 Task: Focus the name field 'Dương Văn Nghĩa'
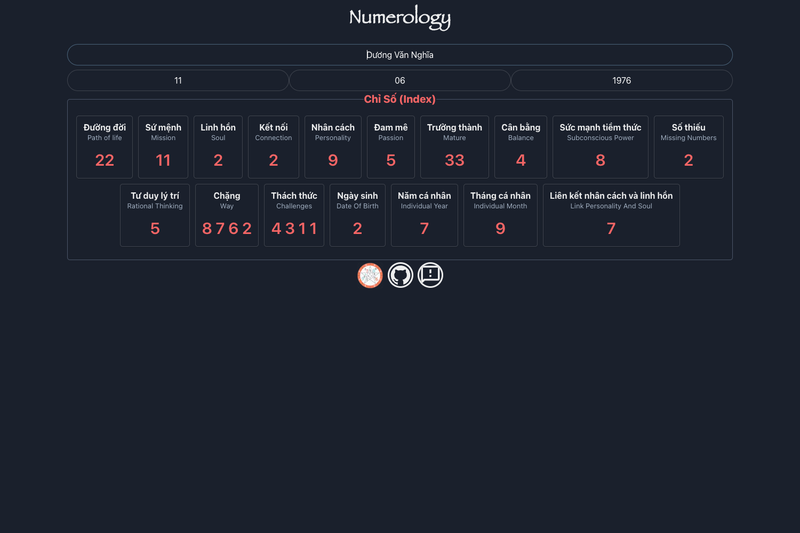click(399, 55)
